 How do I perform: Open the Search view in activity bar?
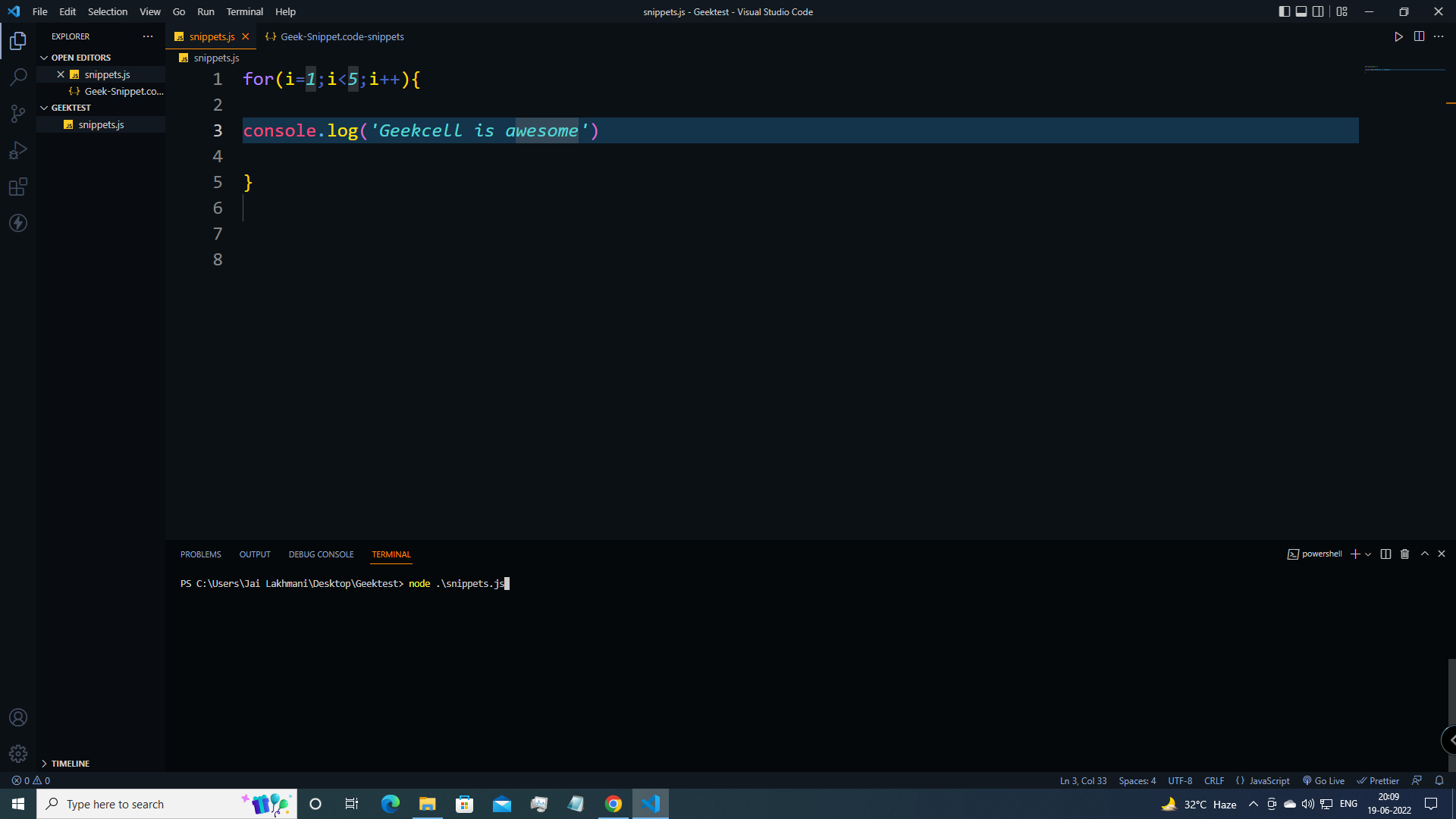coord(18,77)
